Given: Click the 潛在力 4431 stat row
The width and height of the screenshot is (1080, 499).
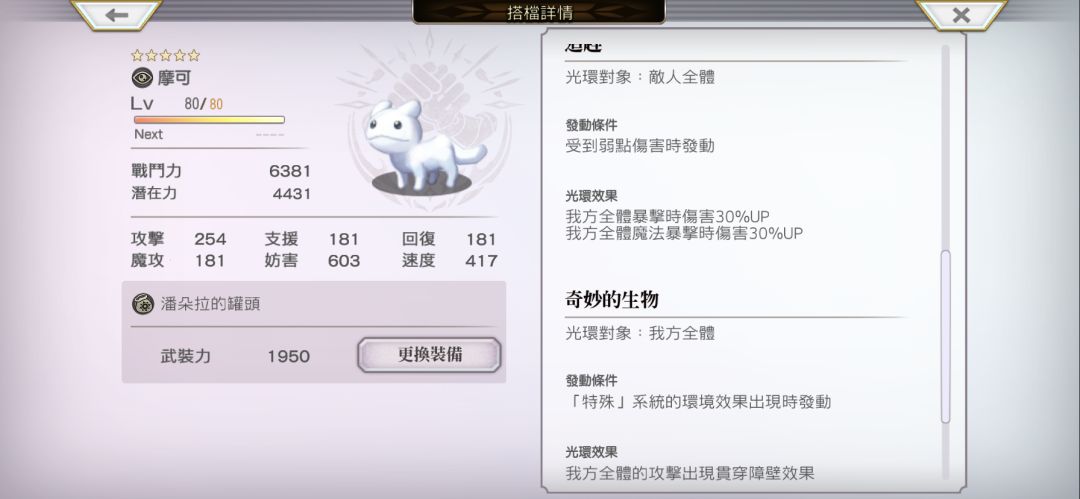Looking at the screenshot, I should pos(220,194).
